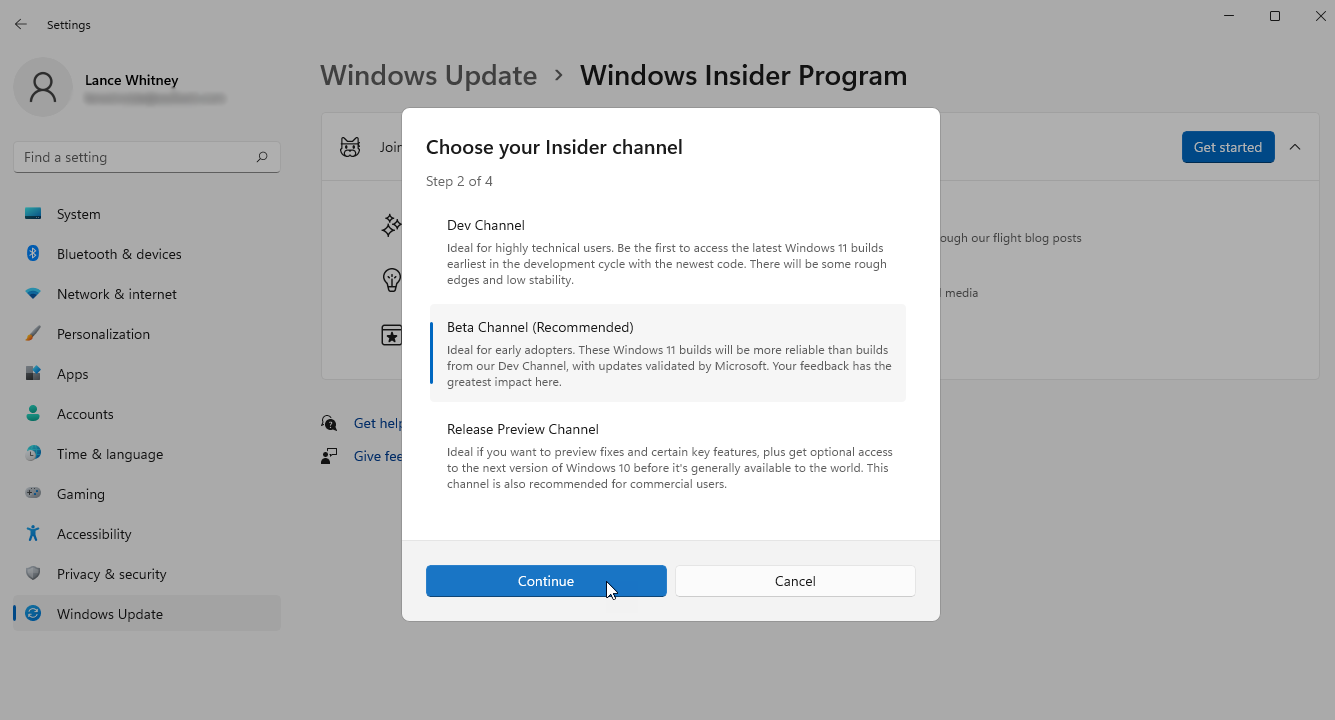Maximize the Settings window
Image resolution: width=1335 pixels, height=720 pixels.
pyautogui.click(x=1275, y=16)
